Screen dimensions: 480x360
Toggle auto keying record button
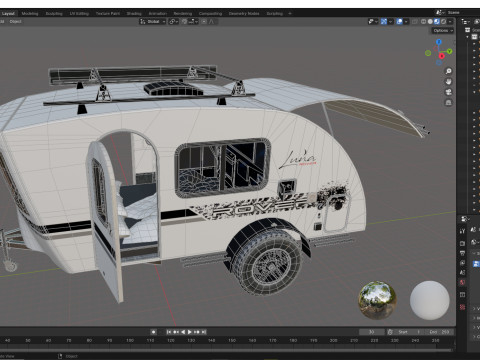[x=153, y=332]
